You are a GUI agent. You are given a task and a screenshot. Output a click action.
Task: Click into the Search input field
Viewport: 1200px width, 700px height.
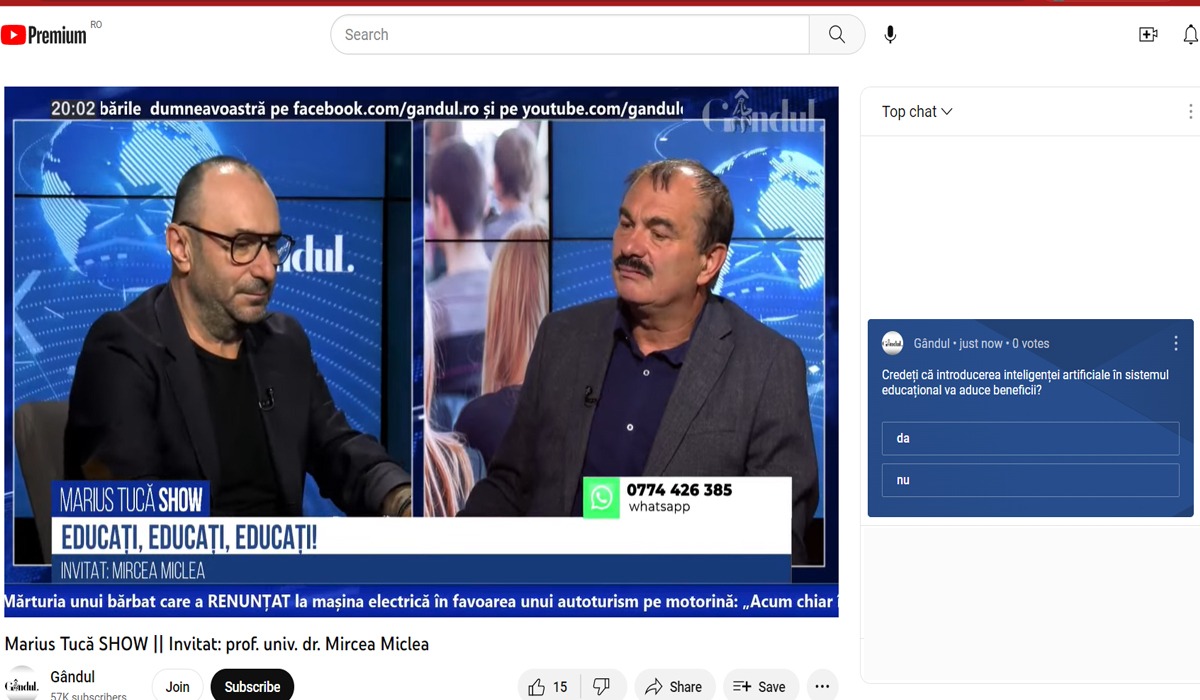[x=570, y=34]
